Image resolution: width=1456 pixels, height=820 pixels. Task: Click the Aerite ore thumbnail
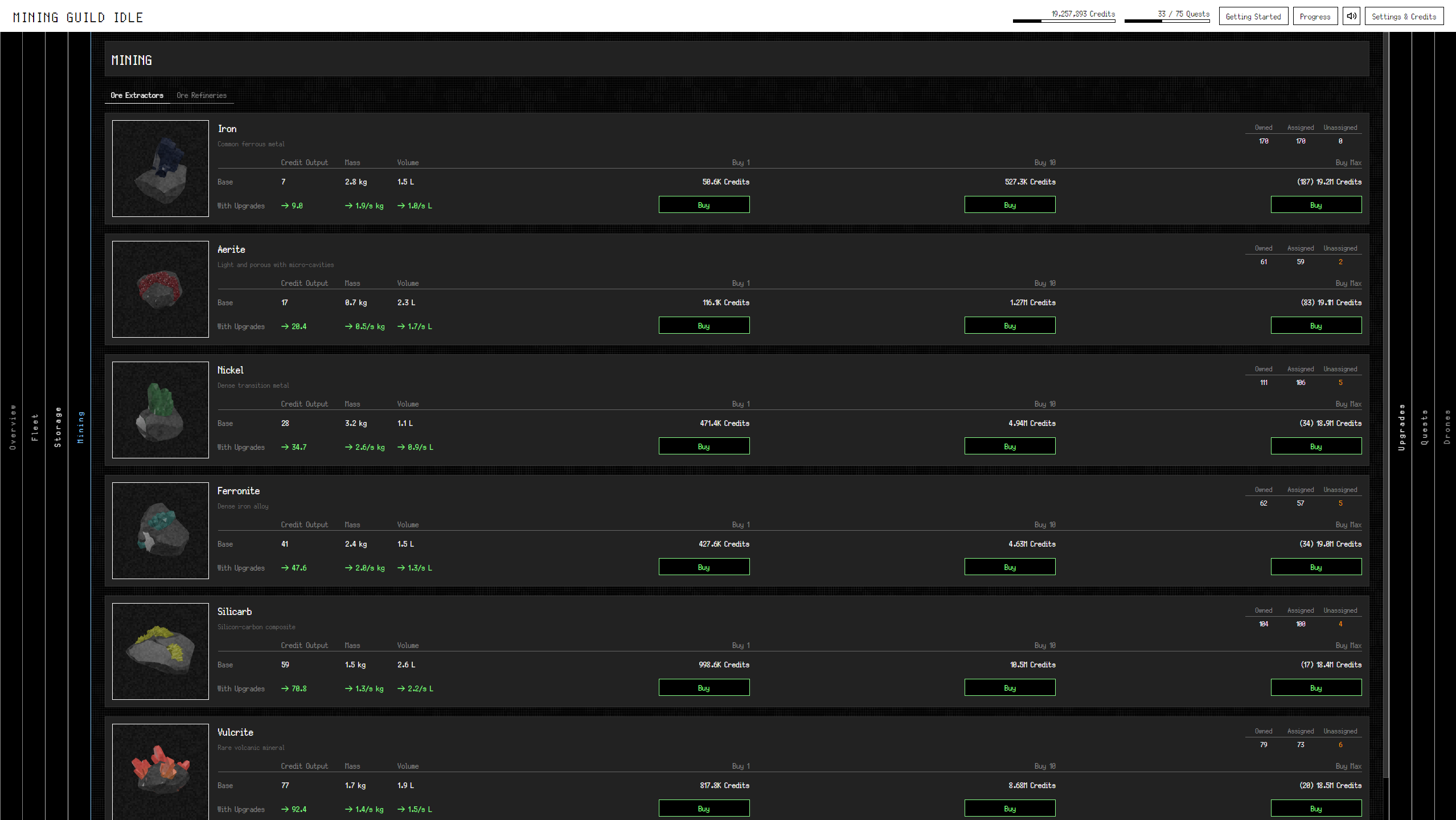pos(161,289)
